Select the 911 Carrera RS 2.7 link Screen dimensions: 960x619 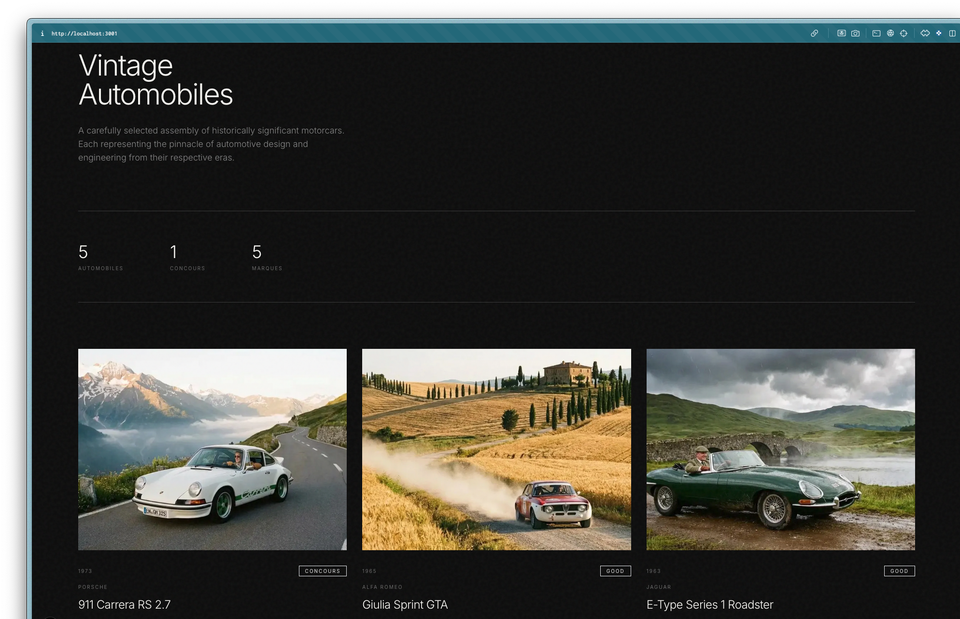(124, 604)
